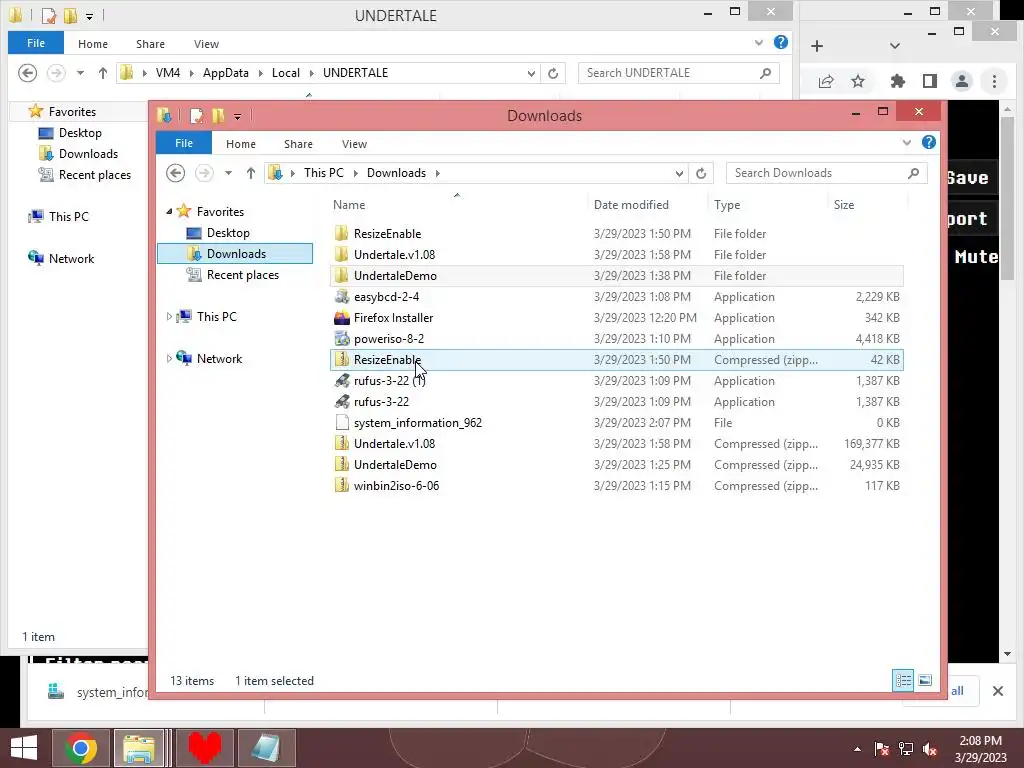Open View tab in UNDERTALE window

[x=206, y=44]
